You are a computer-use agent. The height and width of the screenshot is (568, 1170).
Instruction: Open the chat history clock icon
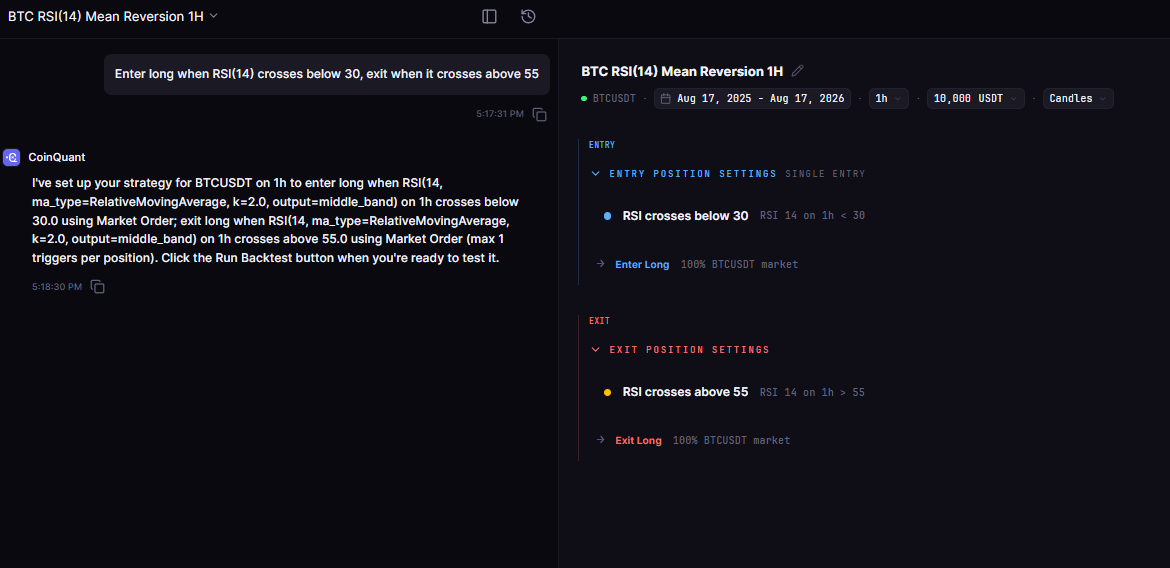point(528,16)
